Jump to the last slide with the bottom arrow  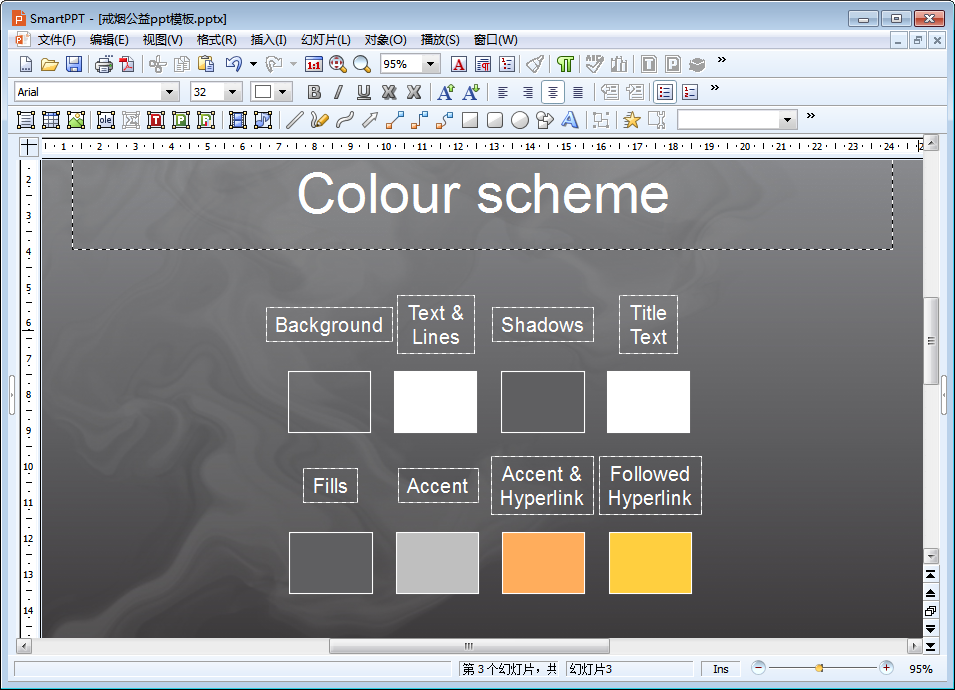coord(931,646)
